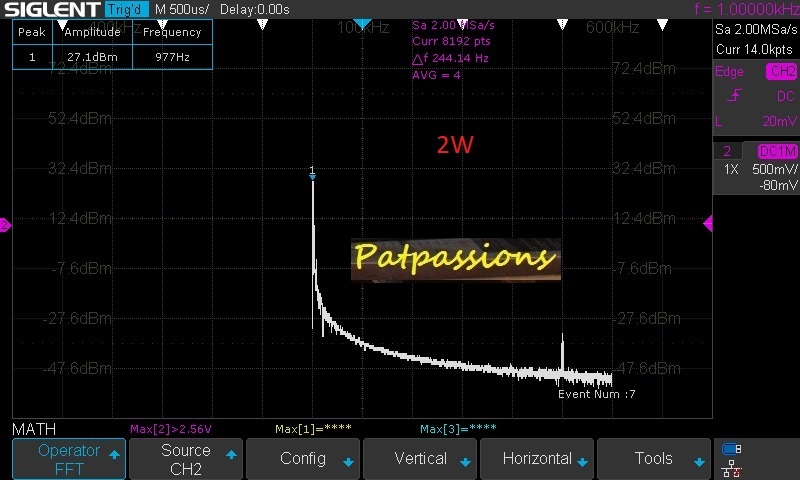
Task: Click the peak 1 marker on the spectrum
Action: tap(312, 173)
